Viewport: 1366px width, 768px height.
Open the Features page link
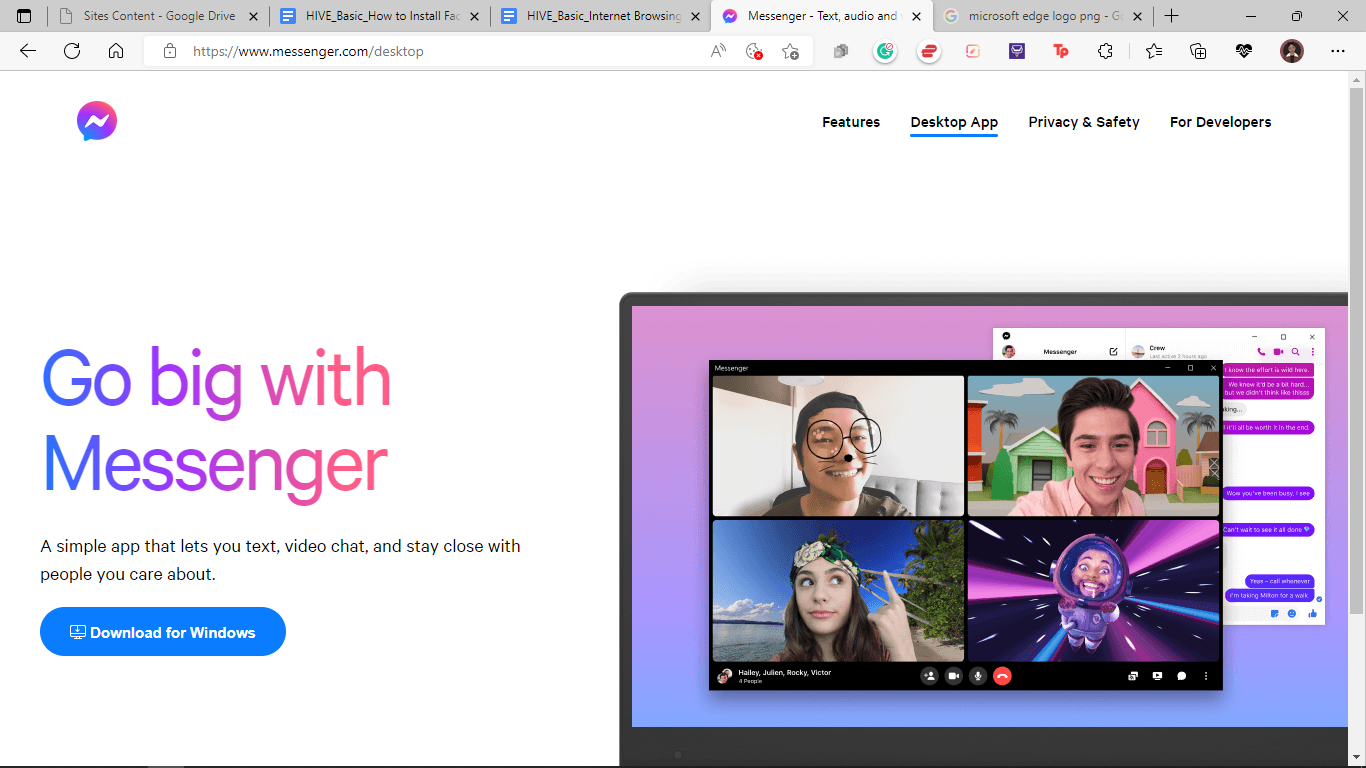851,122
